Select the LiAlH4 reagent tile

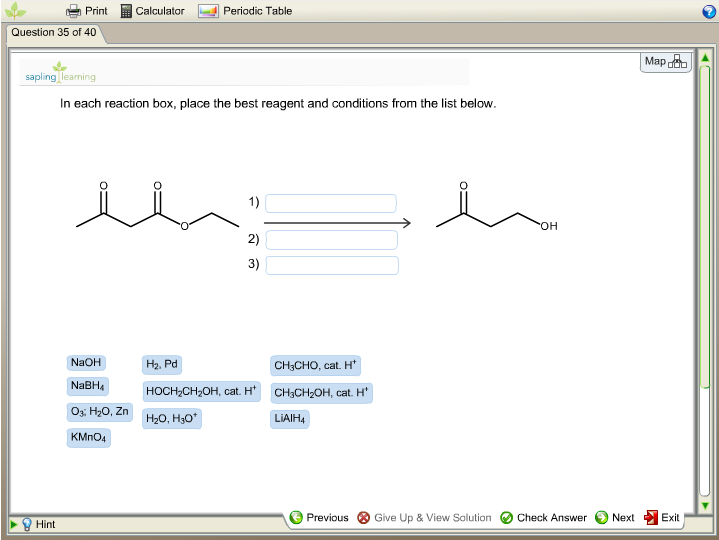[x=289, y=419]
